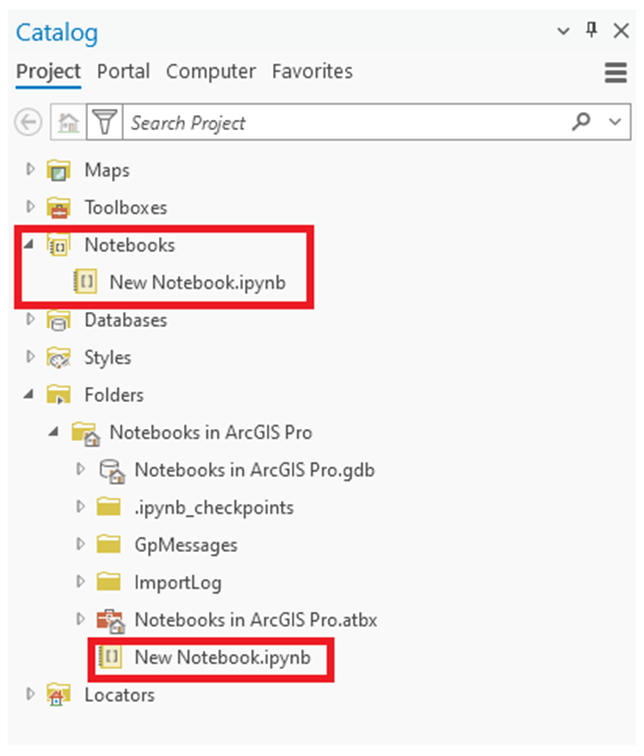Expand the Notebooks in ArcGIS Pro.gdb node

pos(80,469)
